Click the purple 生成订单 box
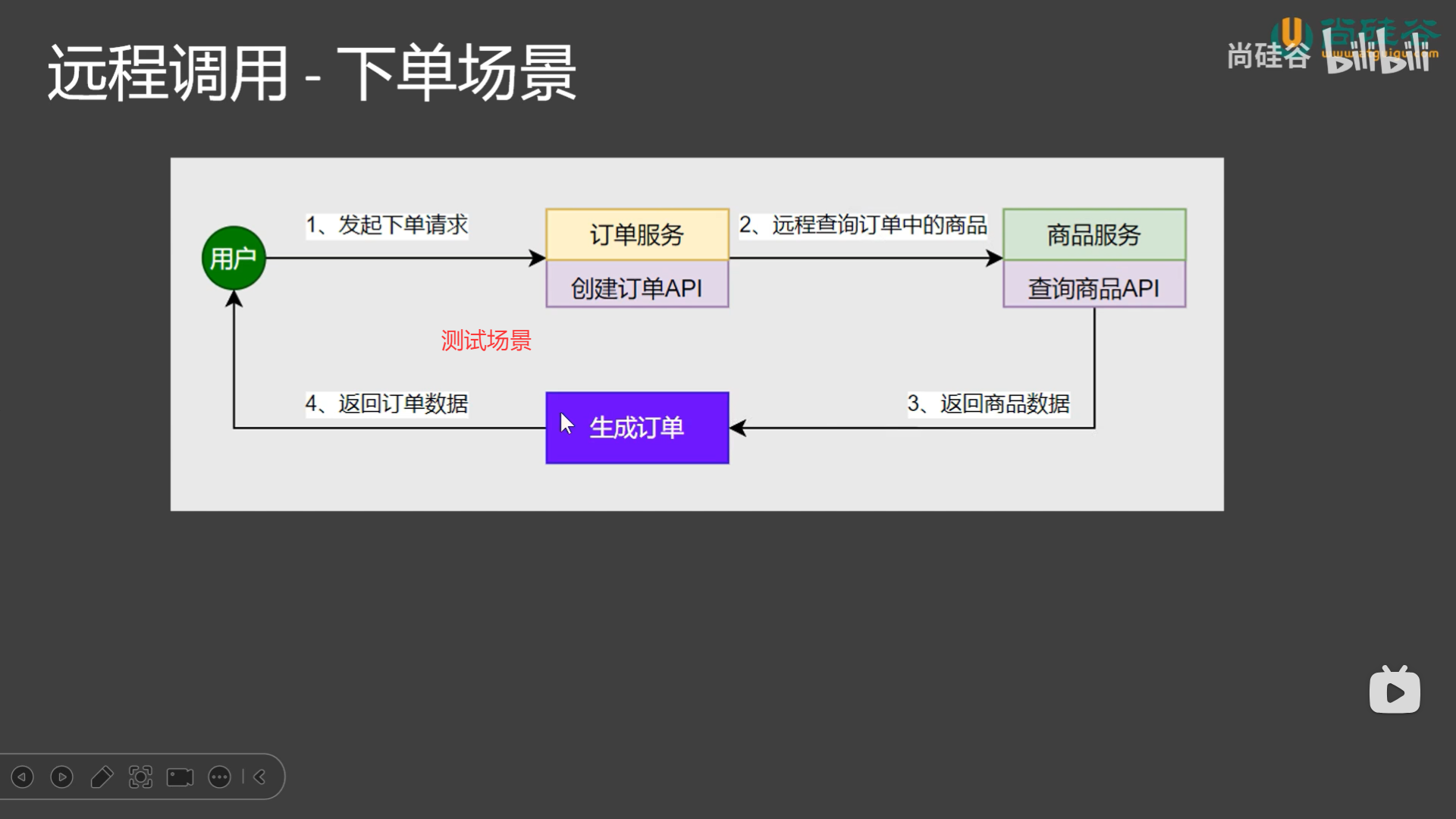The image size is (1456, 819). (x=637, y=427)
